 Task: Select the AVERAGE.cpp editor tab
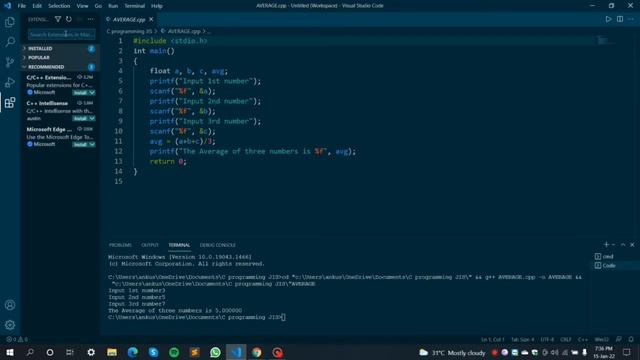[x=129, y=19]
